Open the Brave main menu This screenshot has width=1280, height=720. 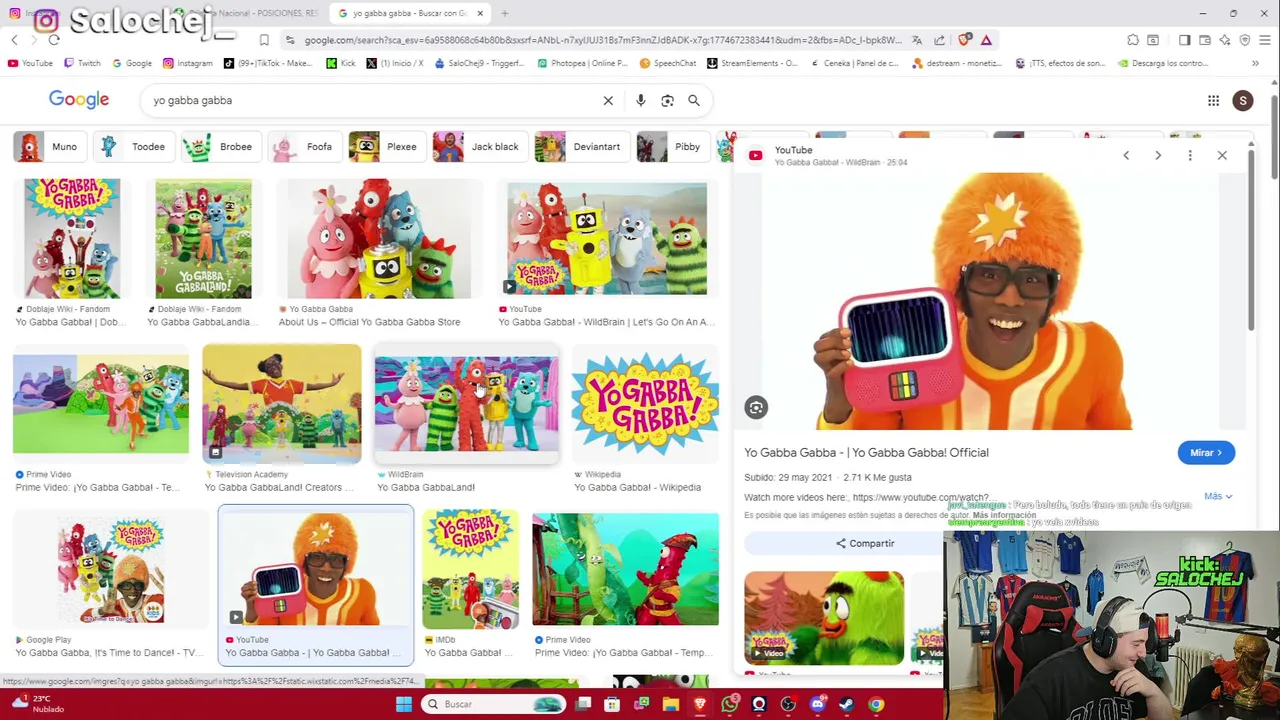[x=1265, y=40]
